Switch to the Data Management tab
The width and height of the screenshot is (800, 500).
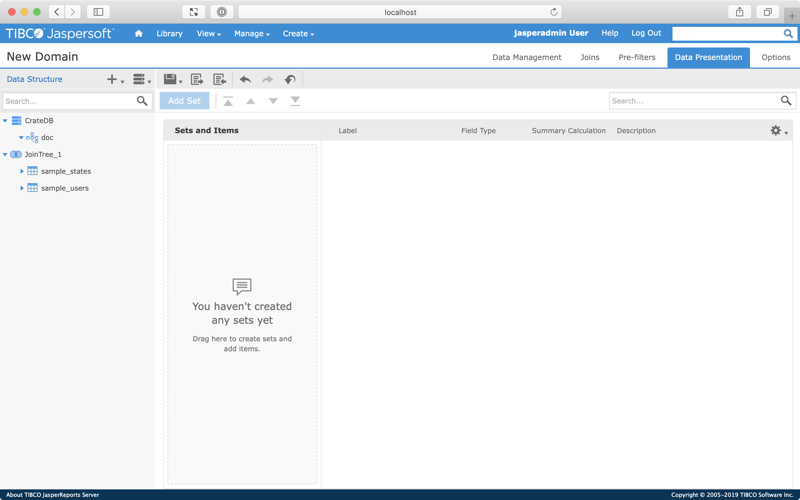click(x=527, y=57)
